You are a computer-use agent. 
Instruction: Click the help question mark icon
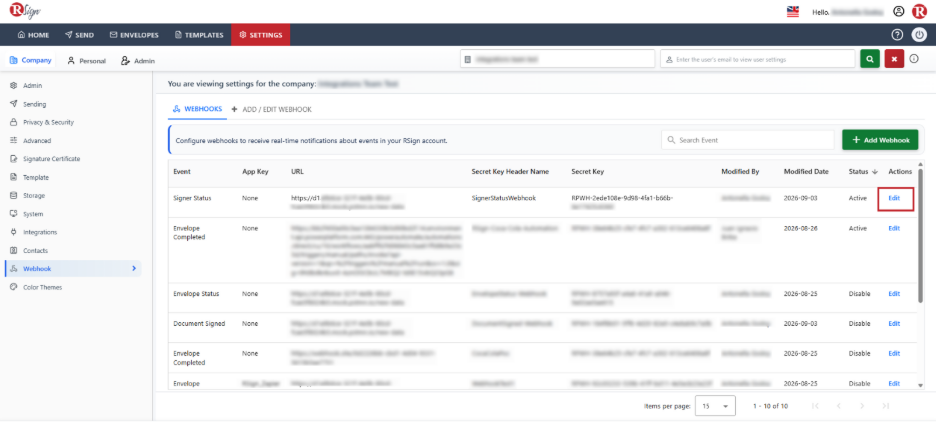[x=897, y=35]
